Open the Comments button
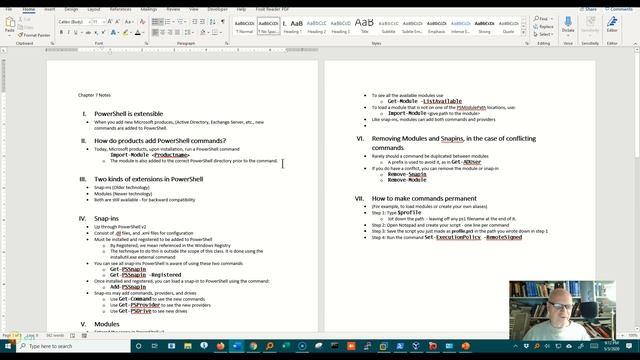The height and width of the screenshot is (360, 640). (619, 9)
